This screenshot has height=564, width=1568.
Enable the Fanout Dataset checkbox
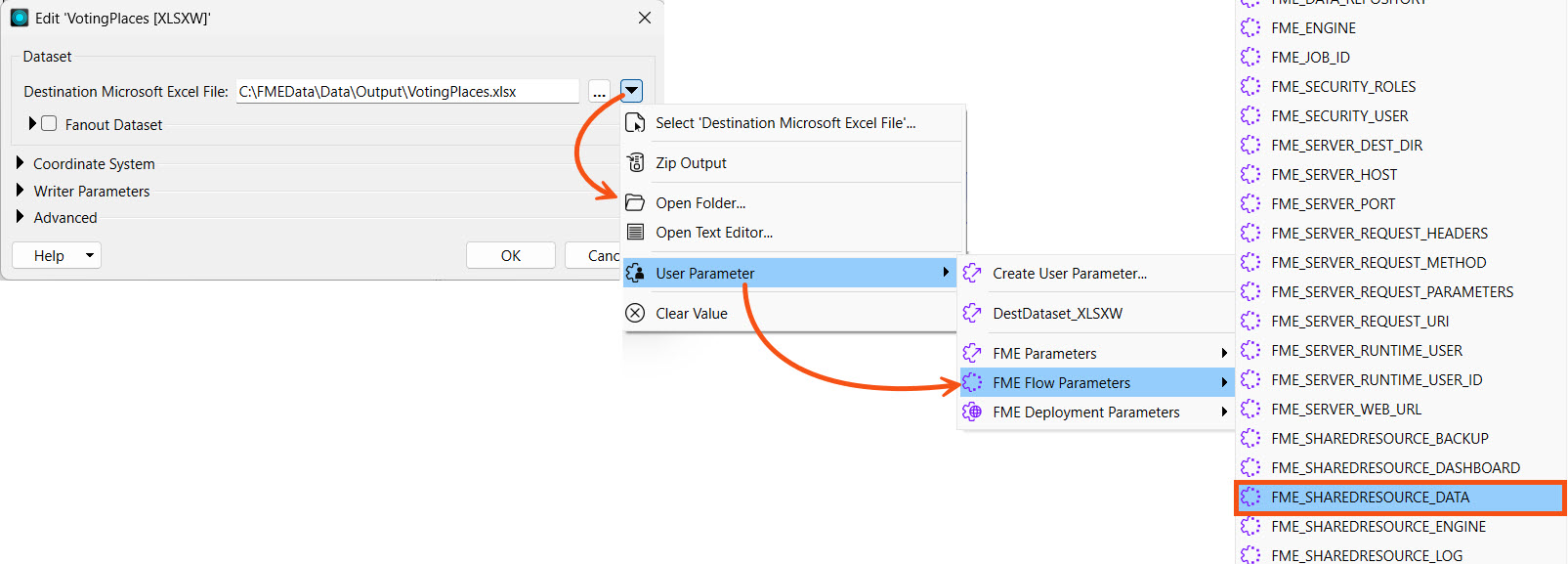click(49, 124)
